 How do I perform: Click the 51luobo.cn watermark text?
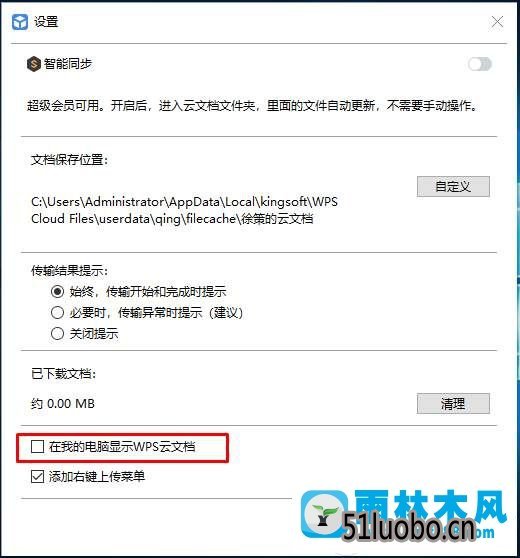click(x=409, y=528)
